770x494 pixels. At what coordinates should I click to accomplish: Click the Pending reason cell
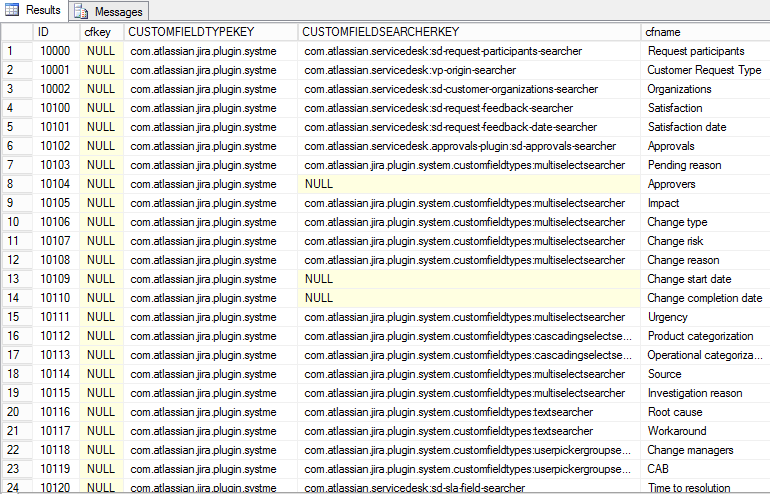coord(705,165)
